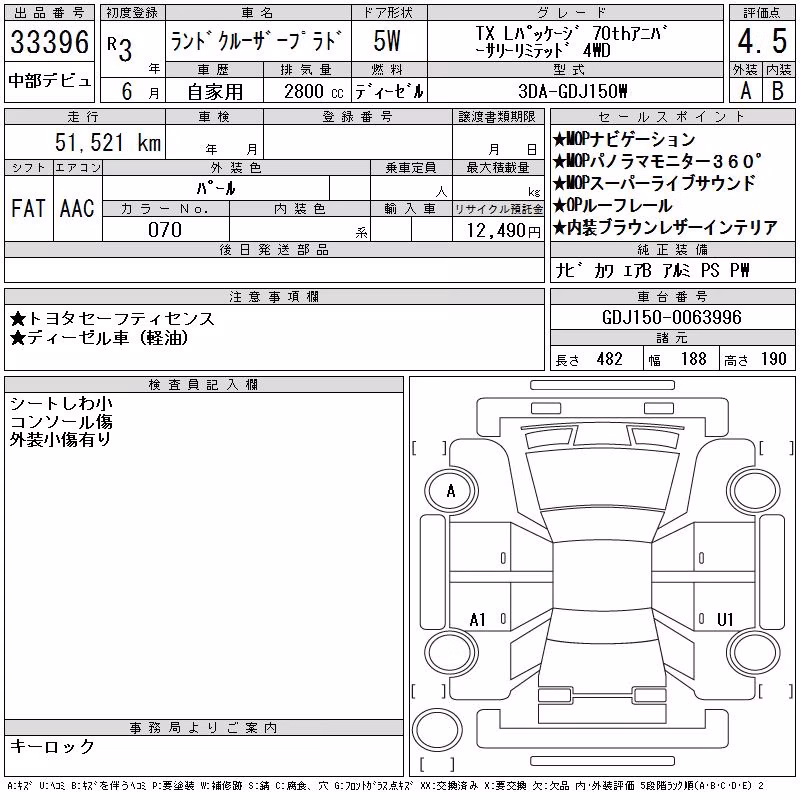Image resolution: width=800 pixels, height=800 pixels.
Task: Select the MOPパノラマモニター360° line
Action: point(657,161)
